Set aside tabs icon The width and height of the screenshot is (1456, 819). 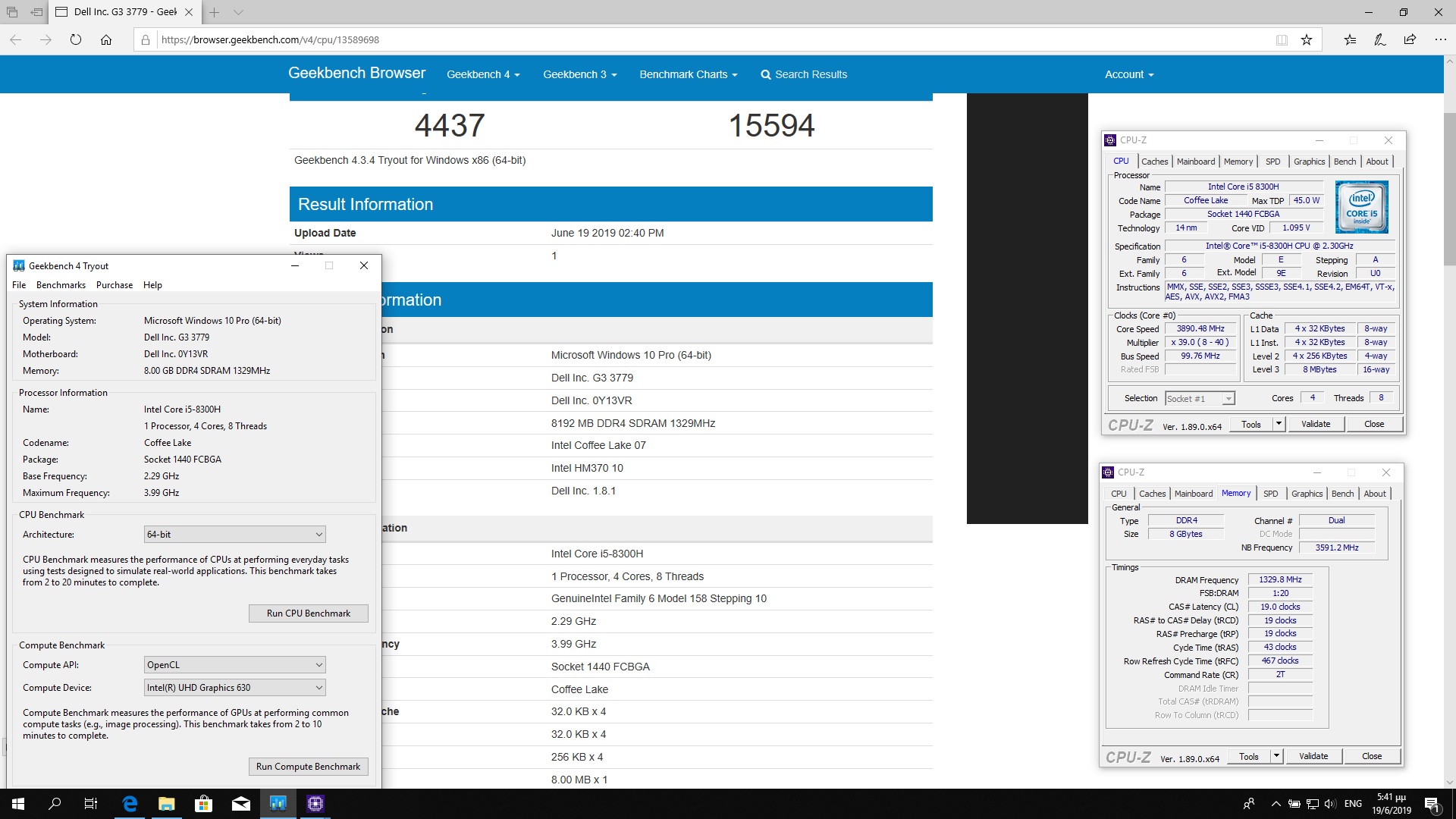pyautogui.click(x=36, y=12)
